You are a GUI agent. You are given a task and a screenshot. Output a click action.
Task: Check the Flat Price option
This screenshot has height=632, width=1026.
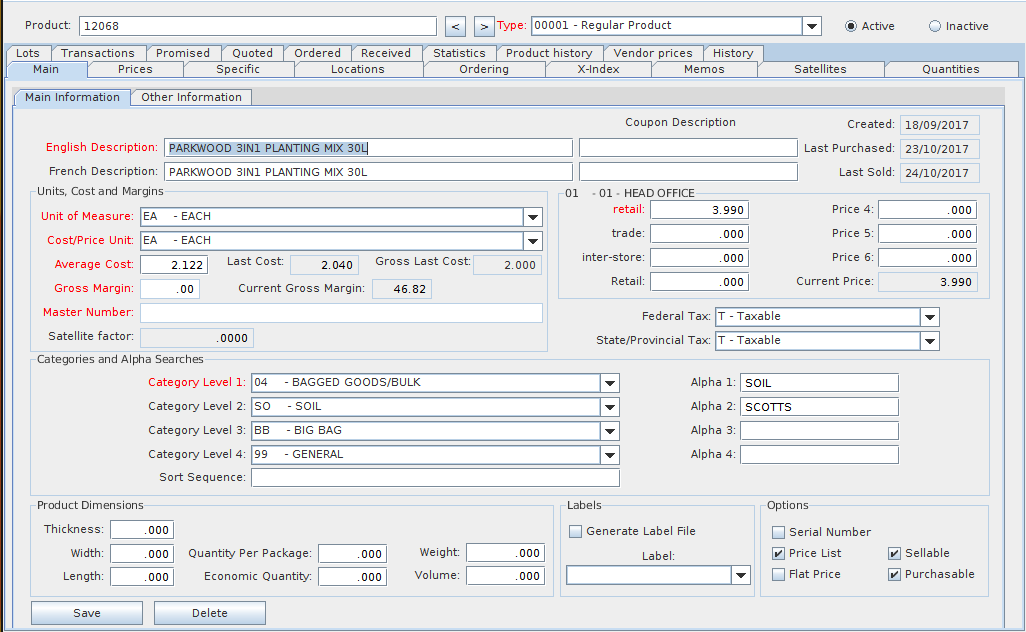779,574
